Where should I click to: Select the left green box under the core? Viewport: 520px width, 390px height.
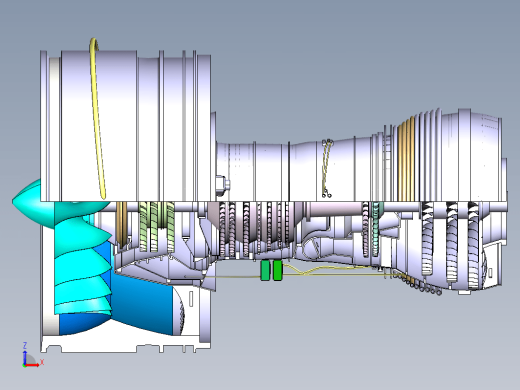click(265, 270)
